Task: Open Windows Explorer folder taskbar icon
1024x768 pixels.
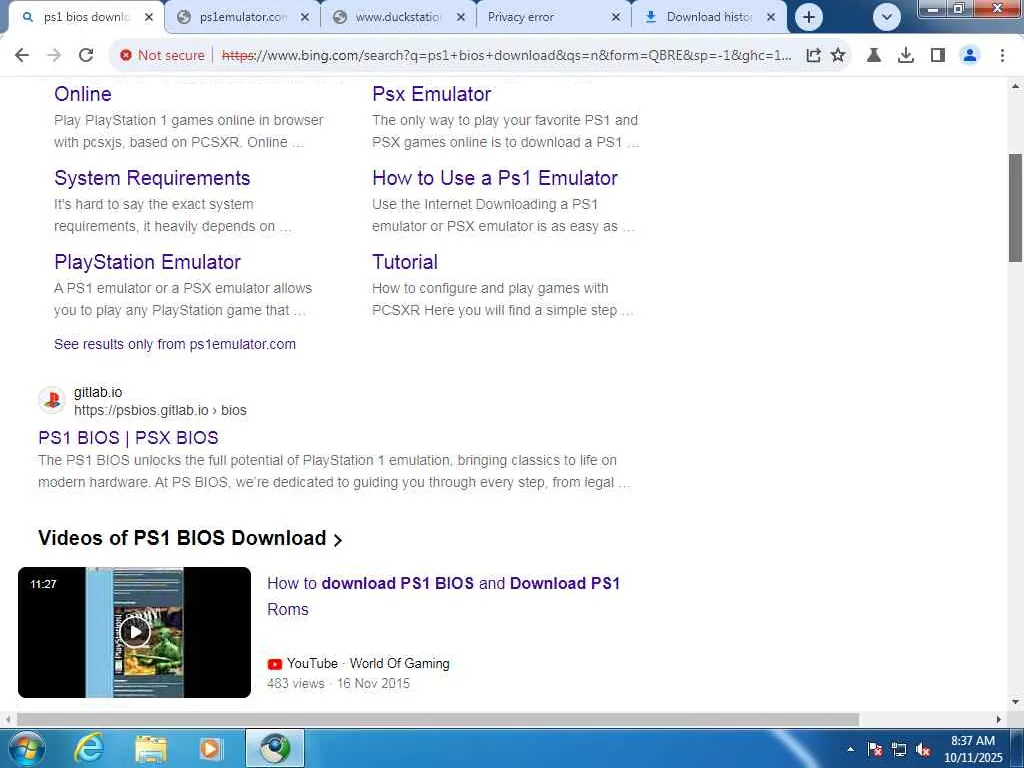Action: point(151,748)
